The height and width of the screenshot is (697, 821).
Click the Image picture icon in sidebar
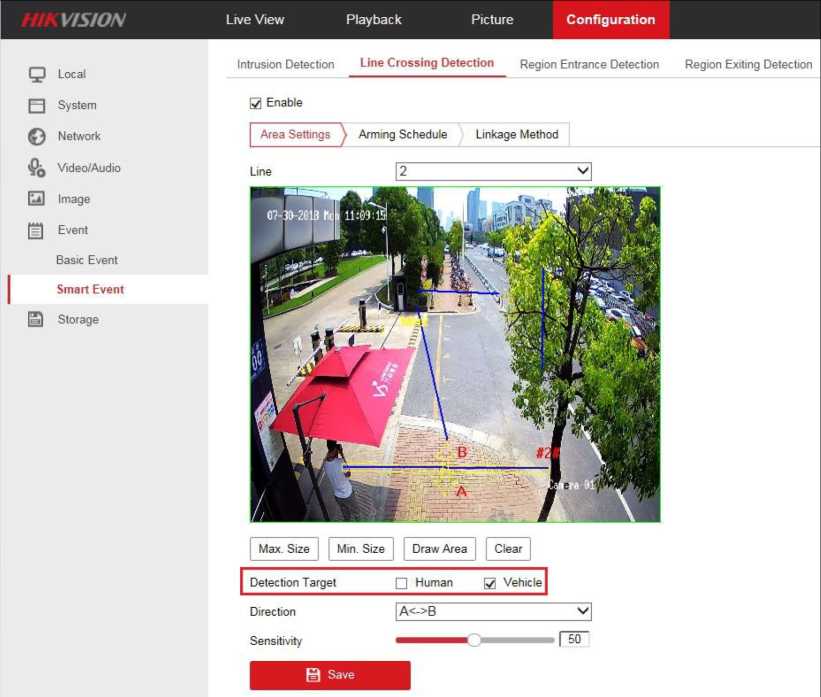[x=37, y=199]
